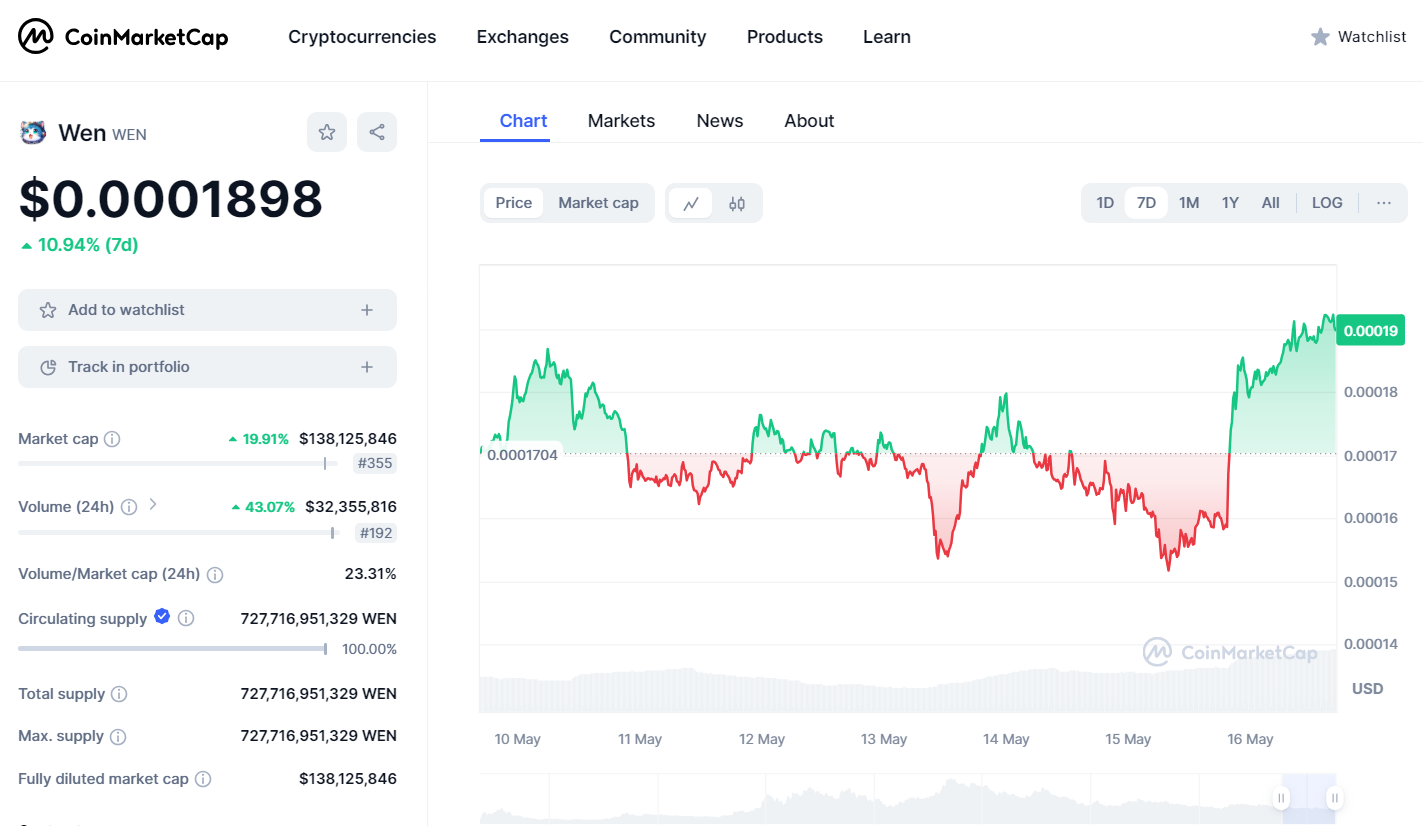The width and height of the screenshot is (1423, 826).
Task: Open the News tab
Action: [719, 120]
